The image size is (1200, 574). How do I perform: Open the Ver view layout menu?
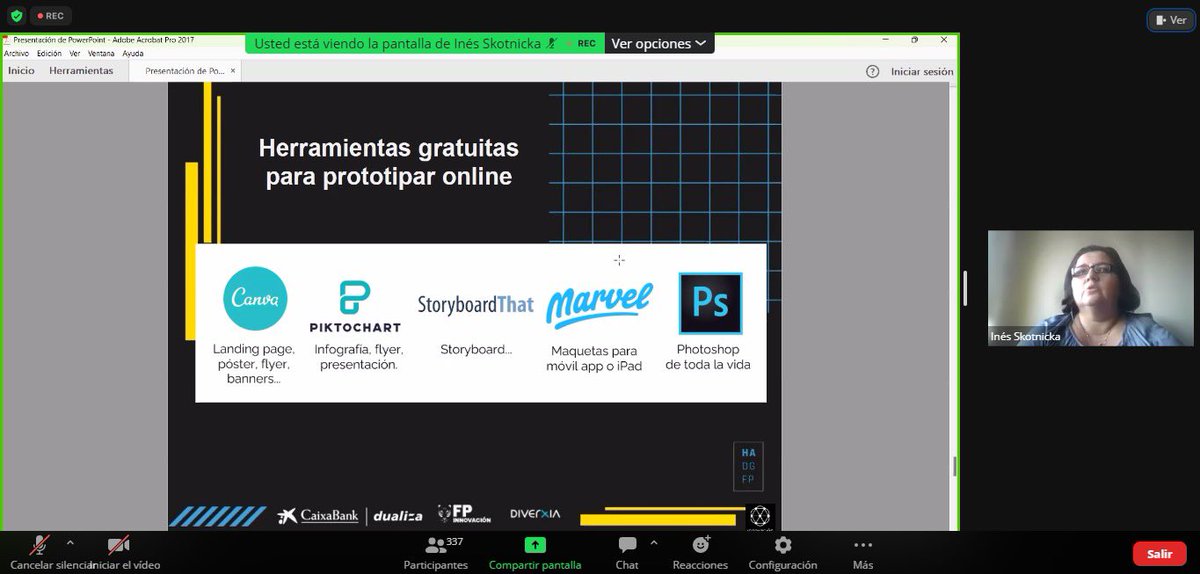pyautogui.click(x=1171, y=19)
